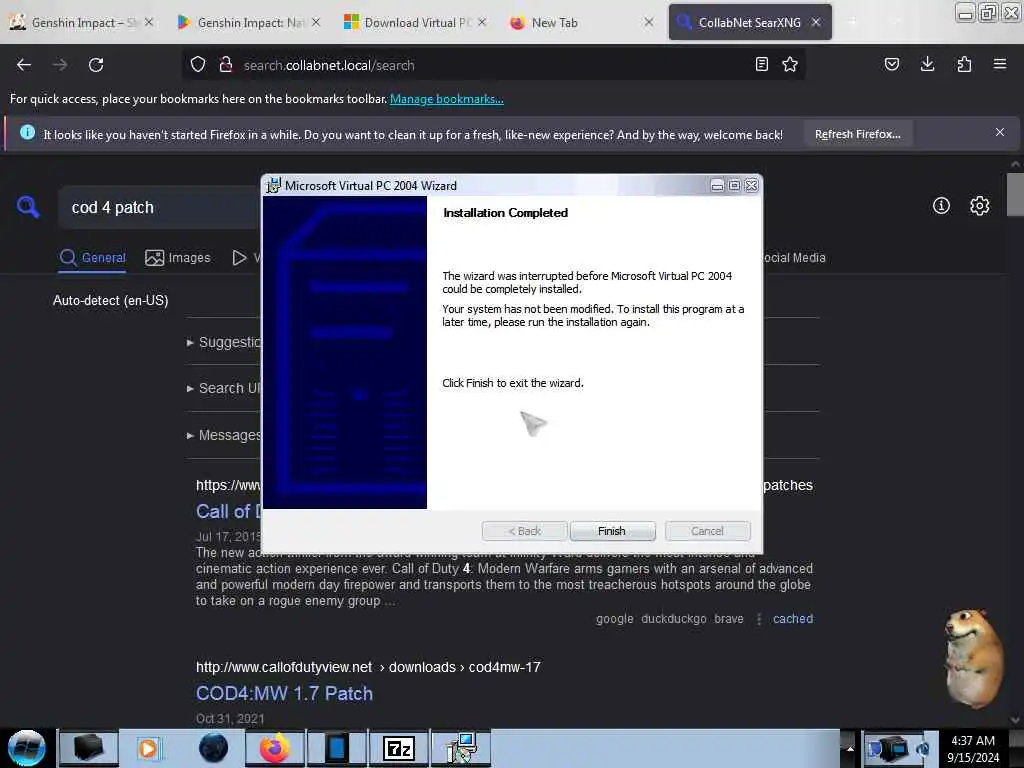Go back using Firefox back arrow
This screenshot has height=768, width=1024.
[x=24, y=65]
